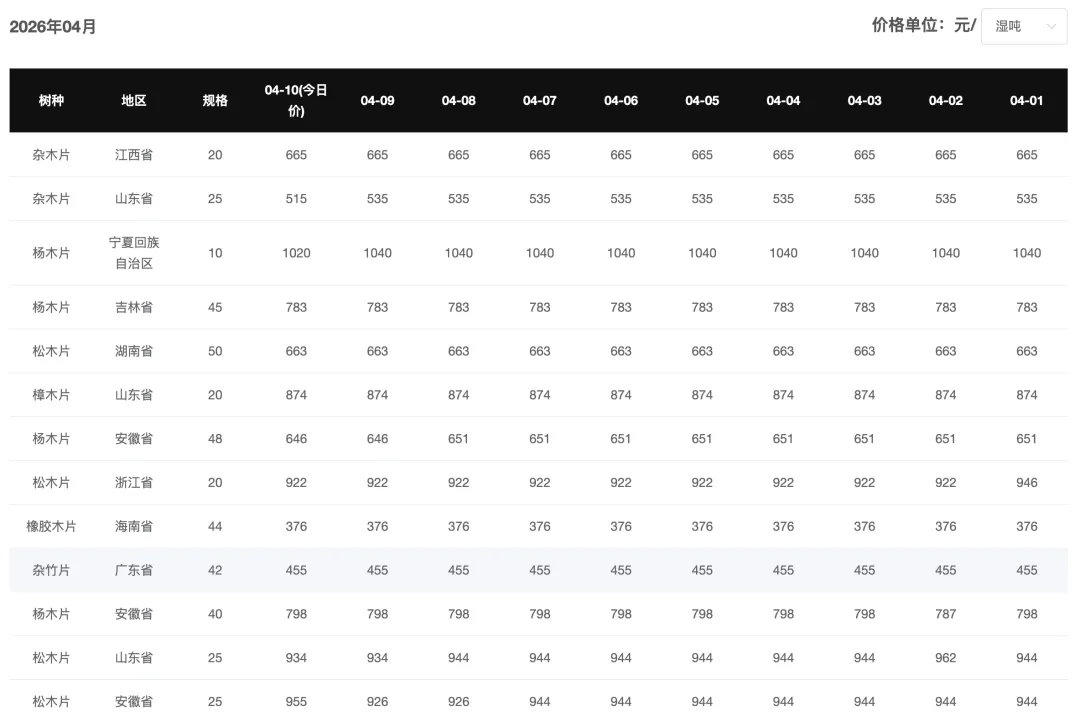Open the 湿吨 price unit dropdown
1080x722 pixels.
click(1024, 26)
